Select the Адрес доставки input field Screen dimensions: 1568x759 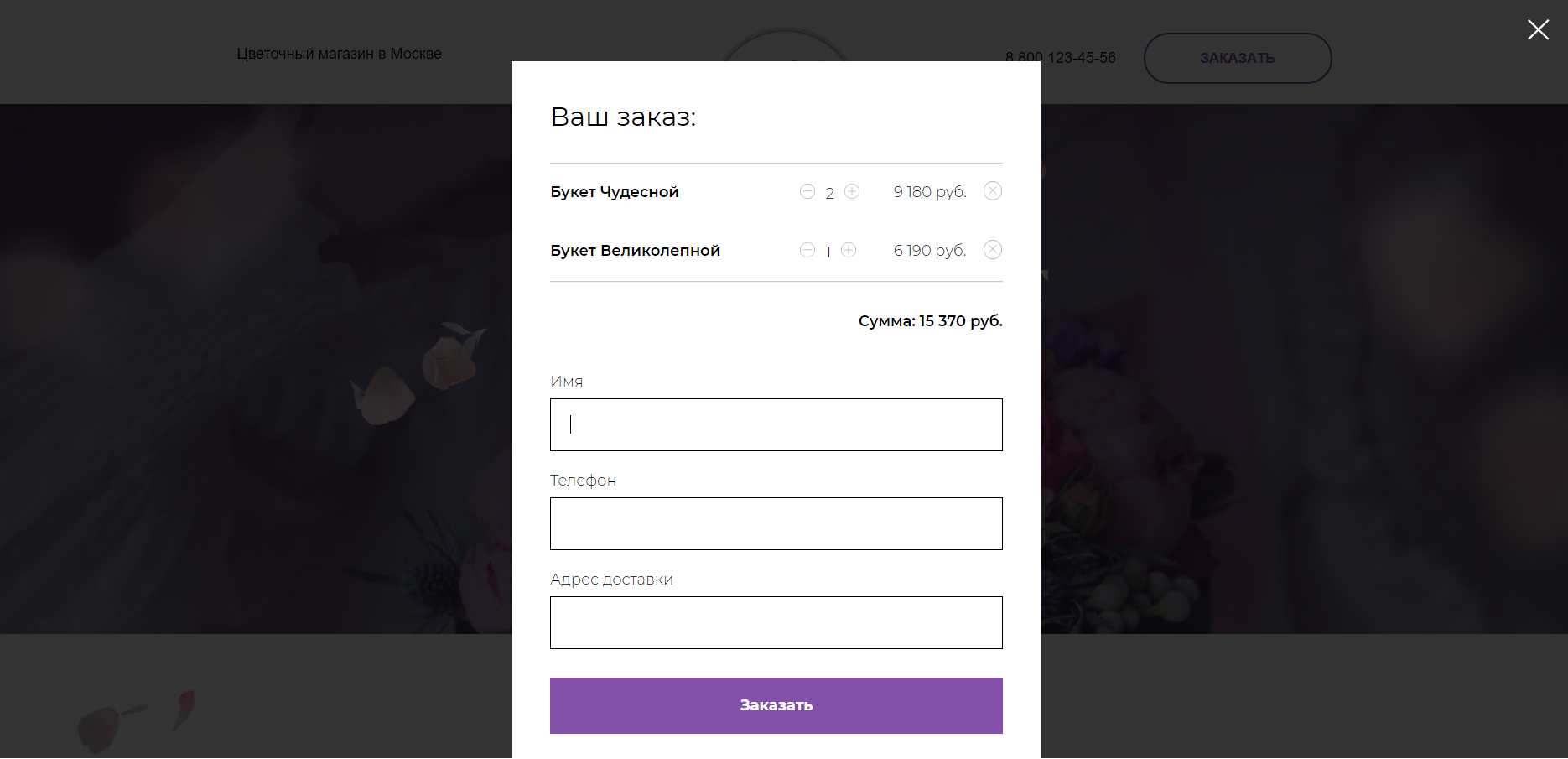click(776, 622)
